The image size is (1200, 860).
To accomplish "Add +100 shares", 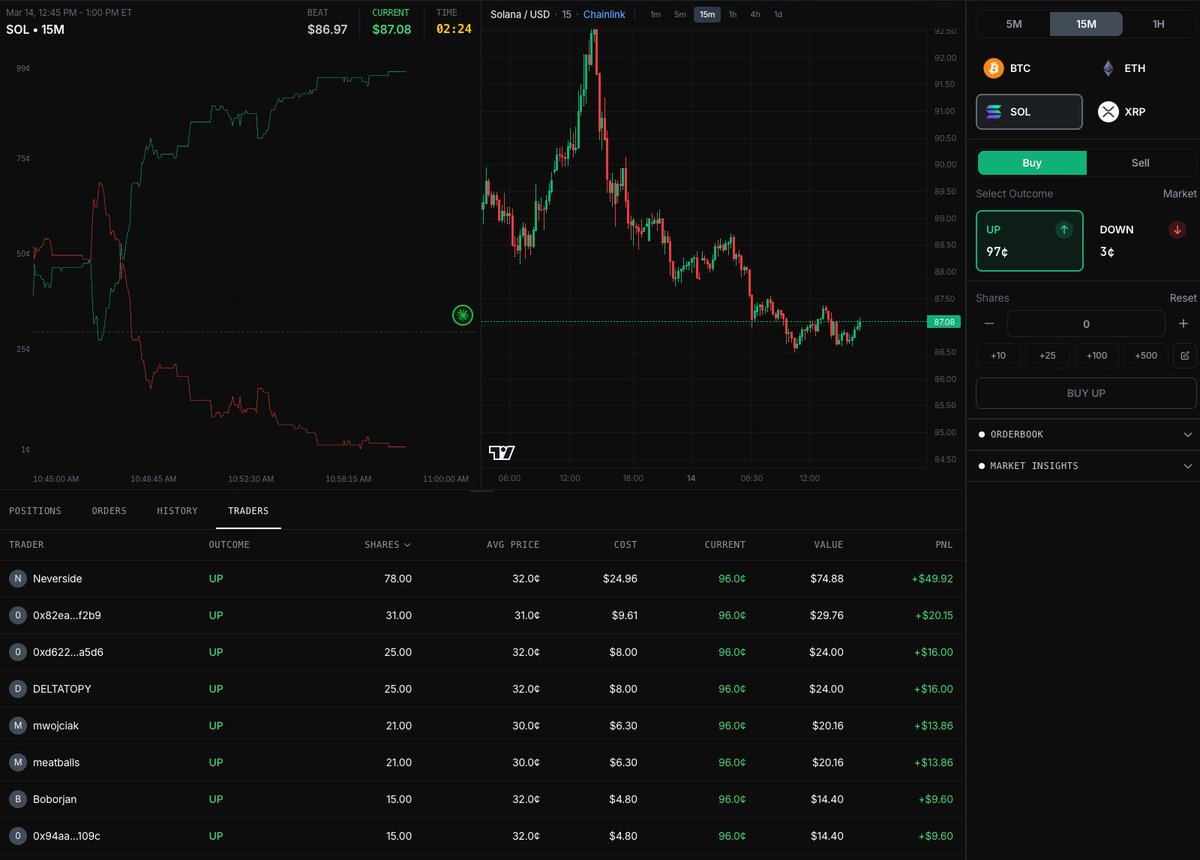I will coord(1097,356).
